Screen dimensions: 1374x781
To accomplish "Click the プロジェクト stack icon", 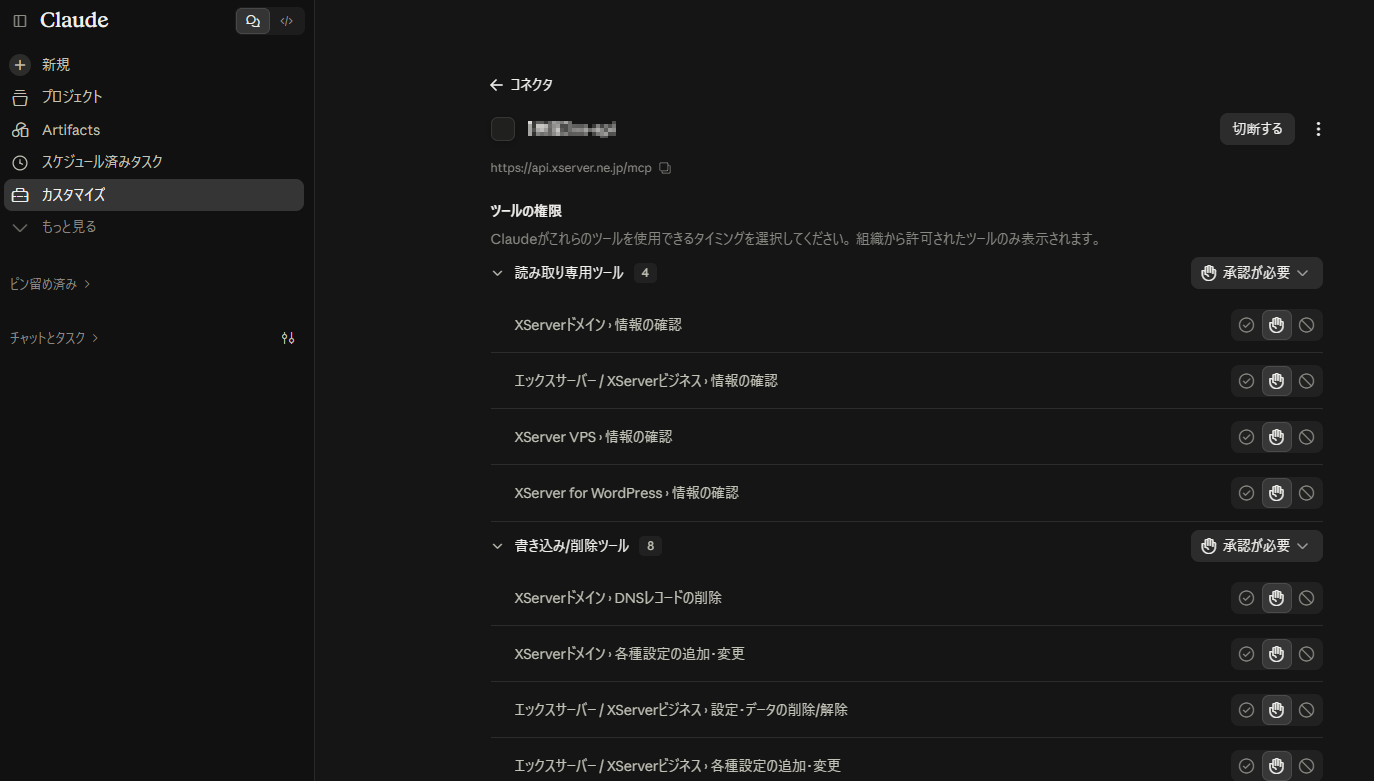I will (x=20, y=98).
